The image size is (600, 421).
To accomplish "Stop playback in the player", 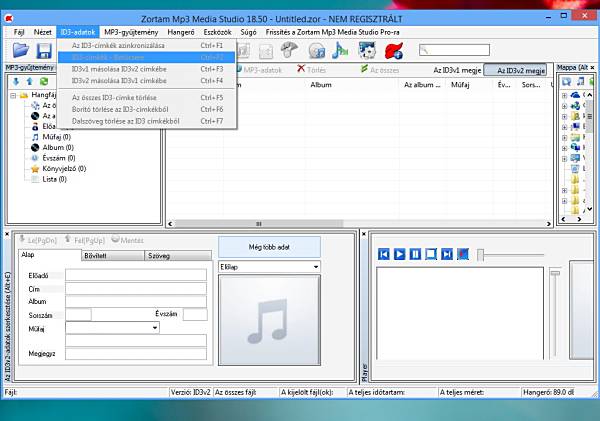I will pos(431,254).
